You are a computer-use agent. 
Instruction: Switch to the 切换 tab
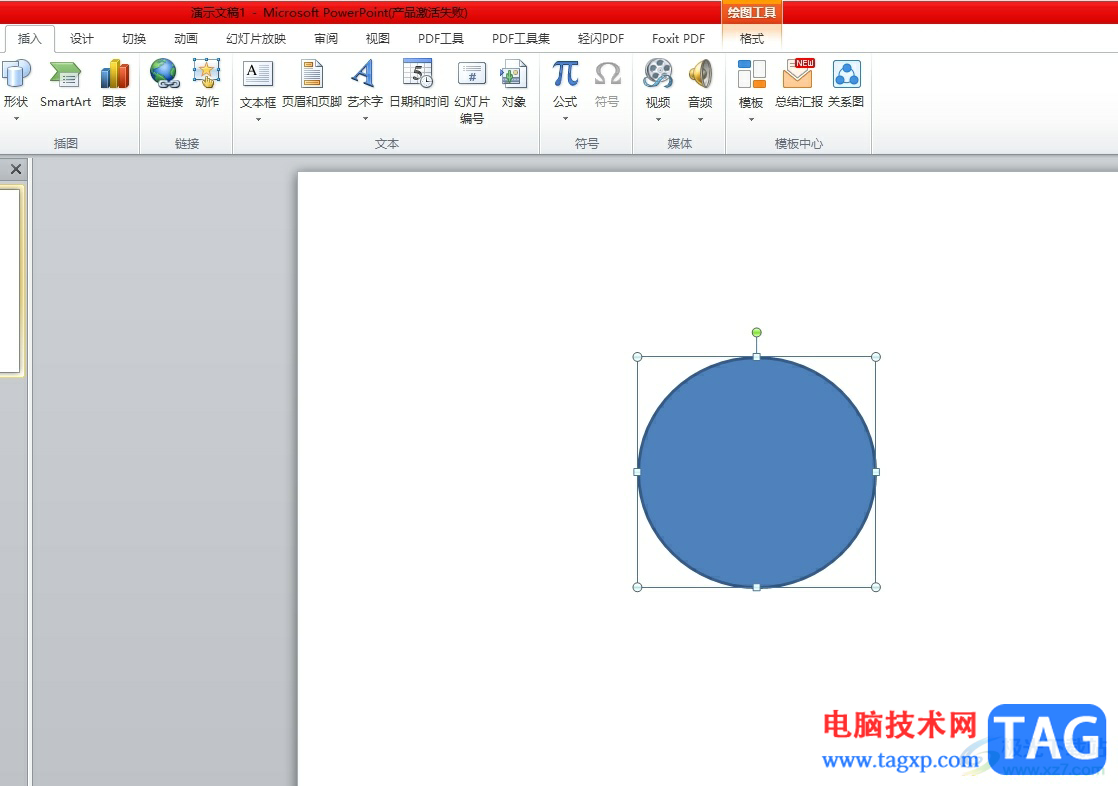(x=133, y=39)
